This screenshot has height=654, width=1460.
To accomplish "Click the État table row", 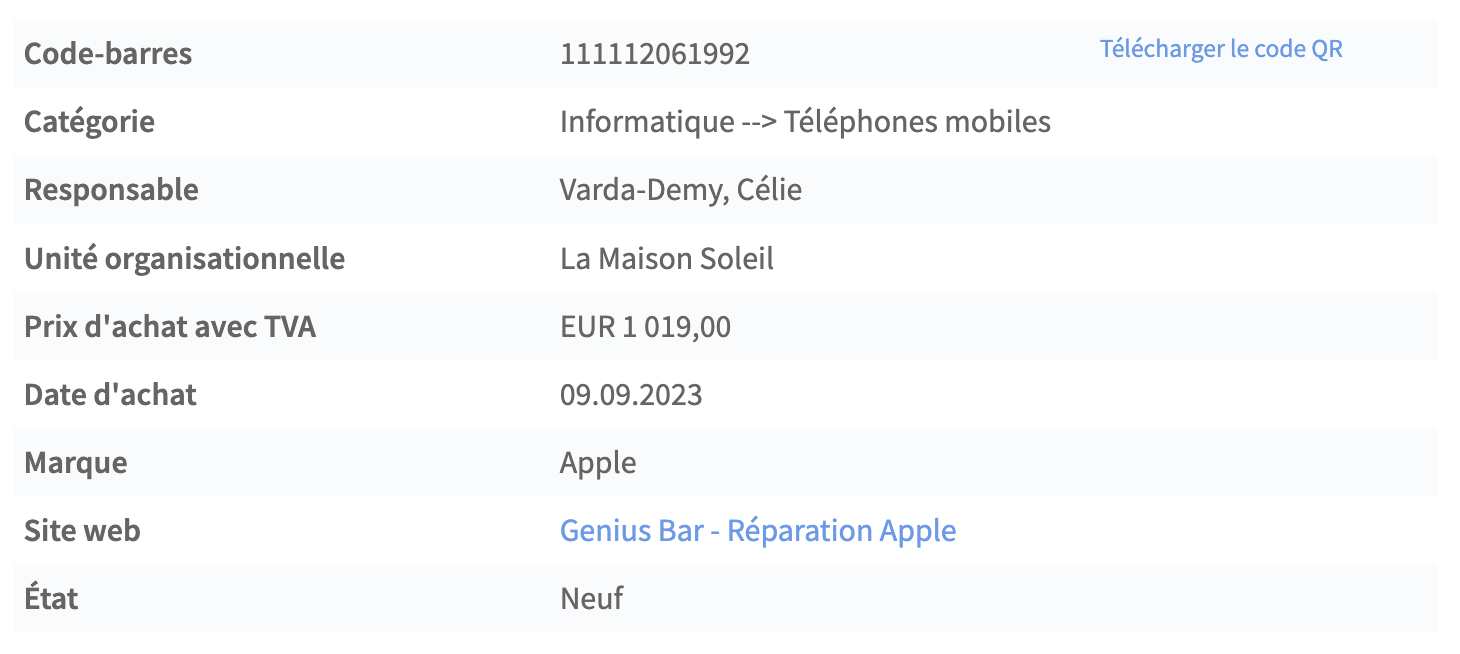I will [725, 598].
